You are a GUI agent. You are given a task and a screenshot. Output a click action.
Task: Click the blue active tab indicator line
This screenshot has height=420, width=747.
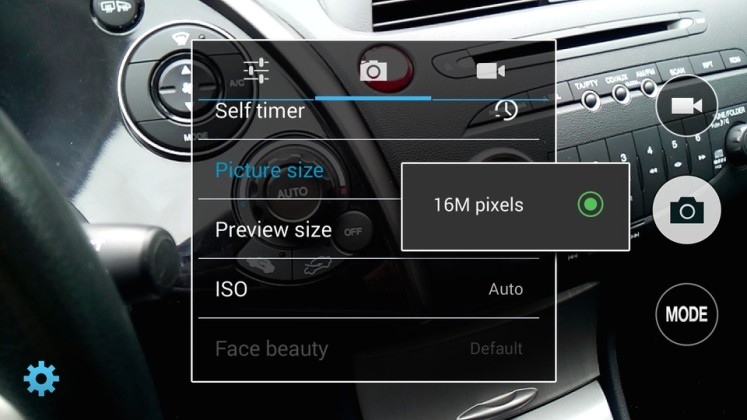tap(373, 98)
